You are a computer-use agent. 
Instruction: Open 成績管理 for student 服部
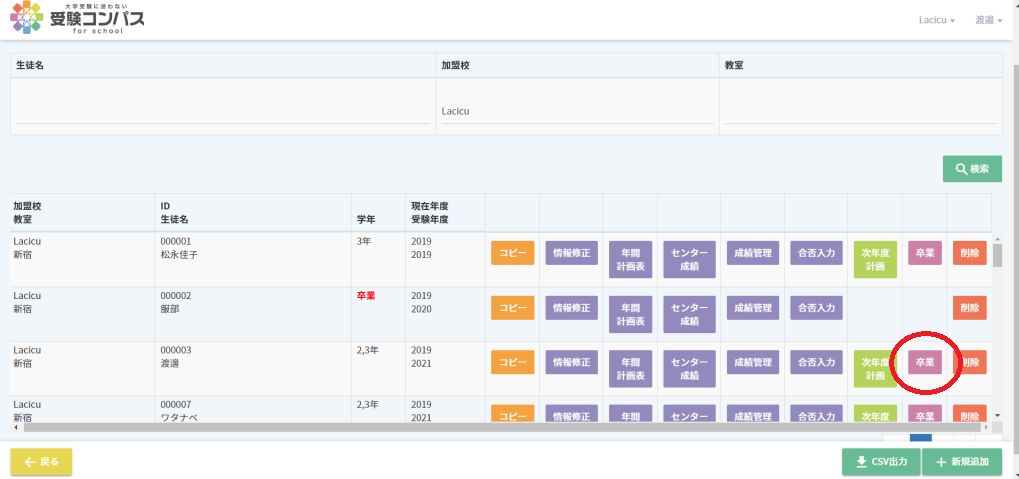(751, 308)
